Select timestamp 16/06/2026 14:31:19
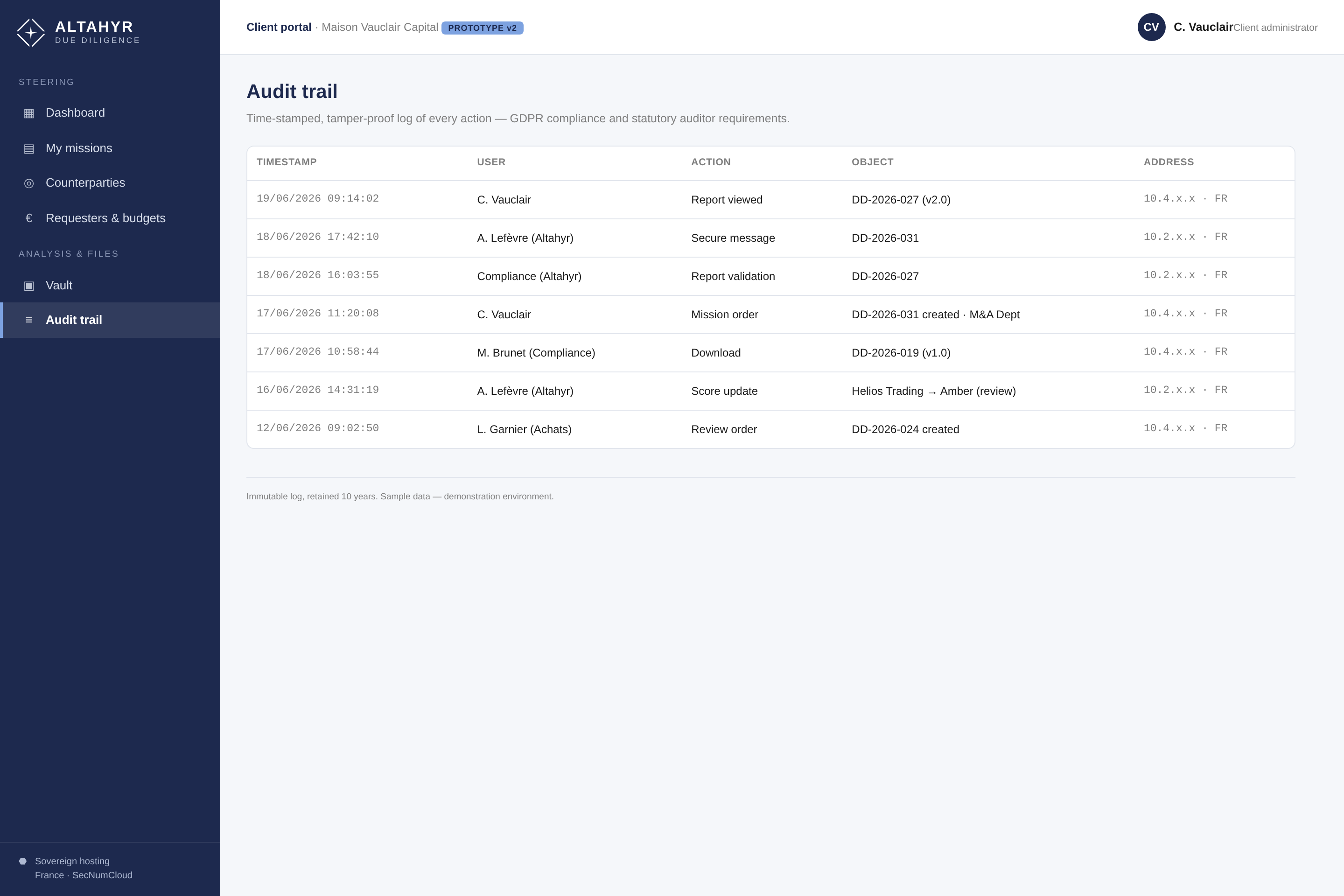Viewport: 1344px width, 896px height. tap(318, 390)
